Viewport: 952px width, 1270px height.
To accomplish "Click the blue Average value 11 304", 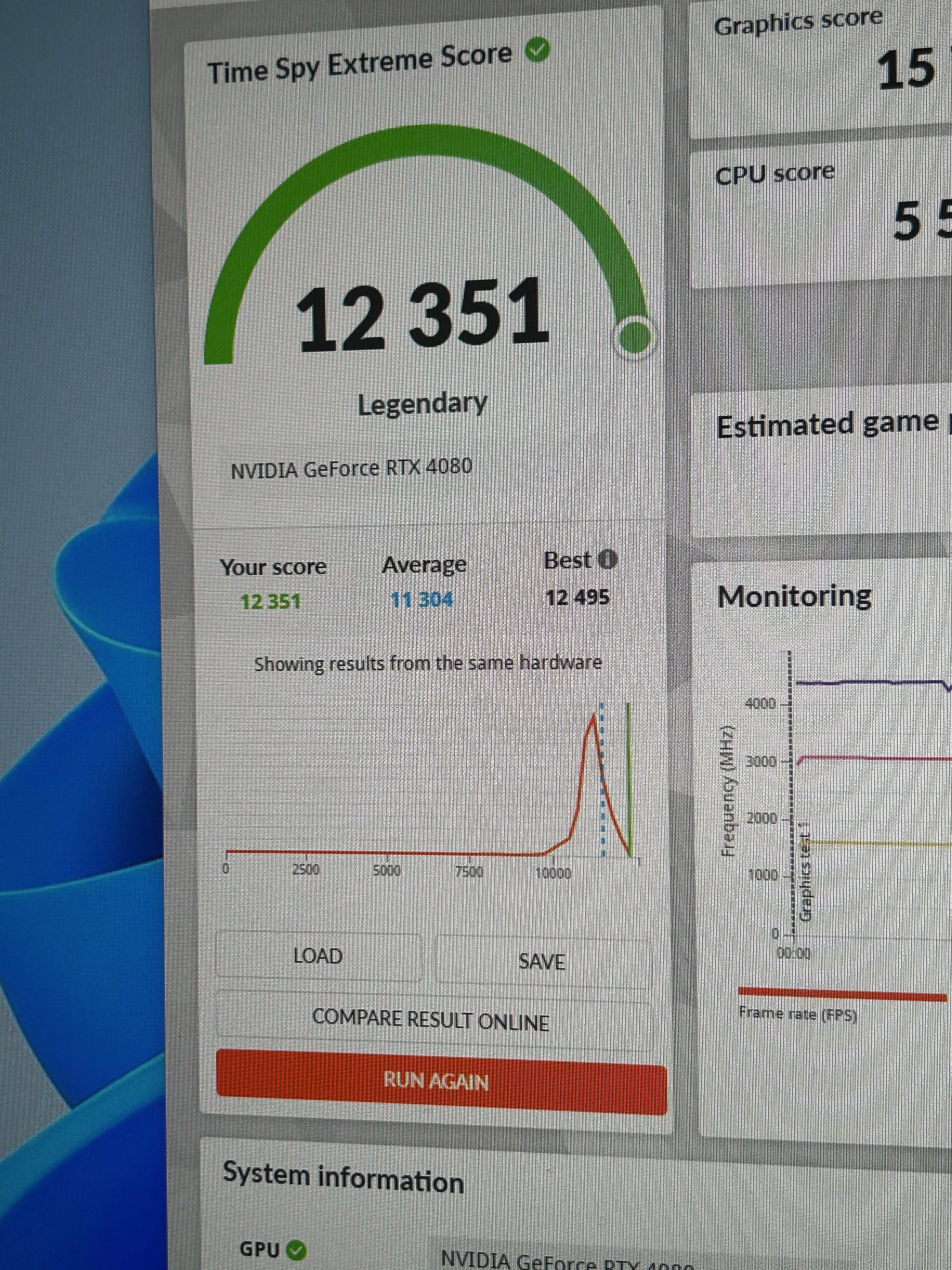I will (421, 599).
